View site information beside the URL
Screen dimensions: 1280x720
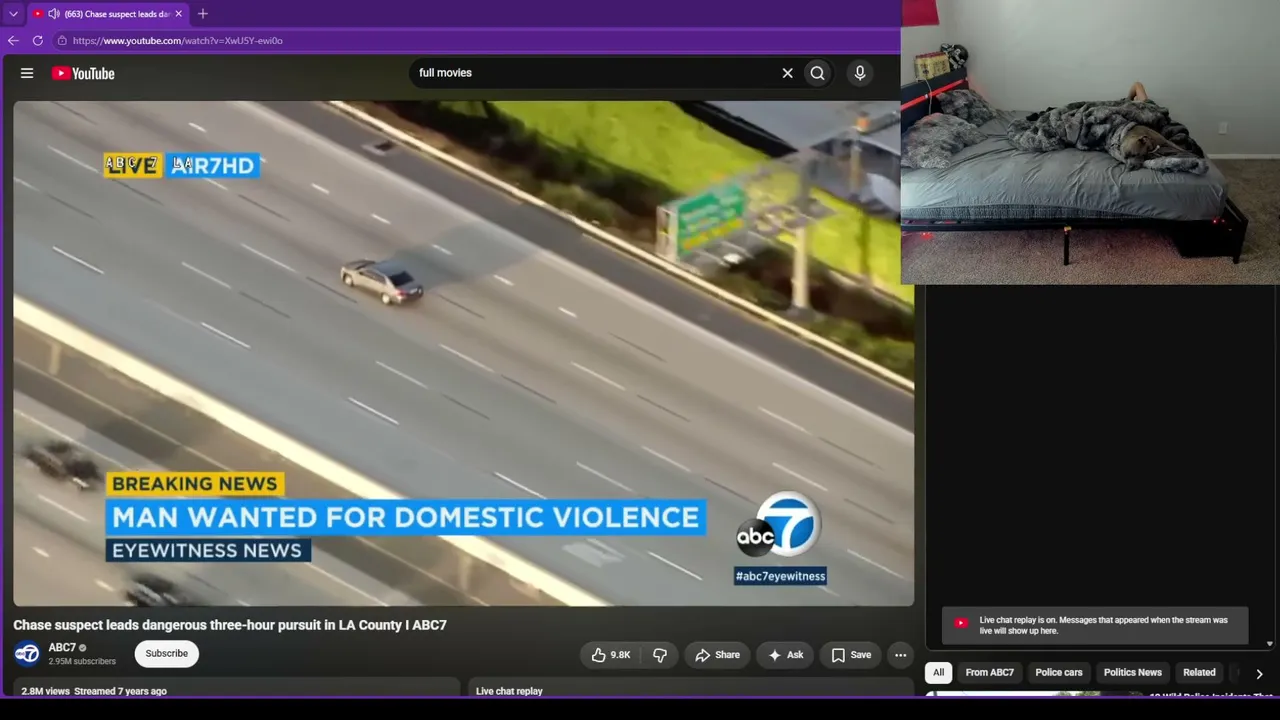coord(62,41)
